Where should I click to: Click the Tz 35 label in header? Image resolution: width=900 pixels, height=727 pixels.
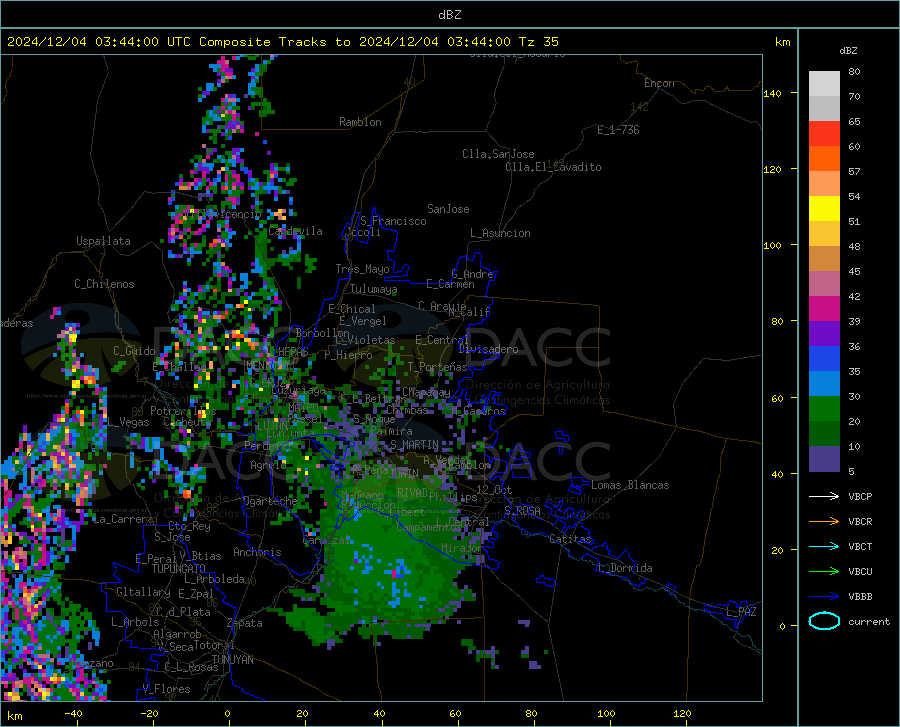pyautogui.click(x=538, y=42)
